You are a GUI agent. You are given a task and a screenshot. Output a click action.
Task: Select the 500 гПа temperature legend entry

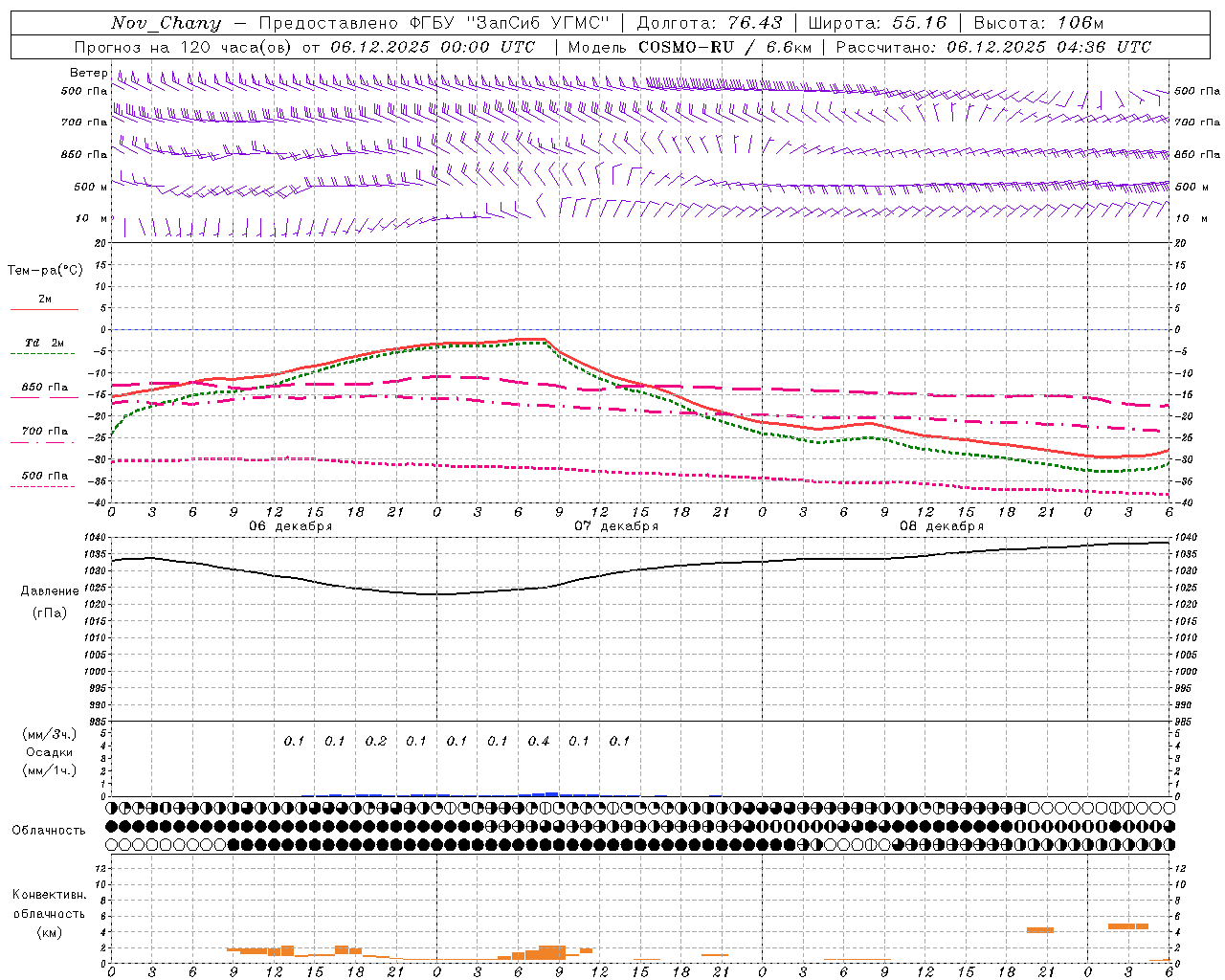45,476
